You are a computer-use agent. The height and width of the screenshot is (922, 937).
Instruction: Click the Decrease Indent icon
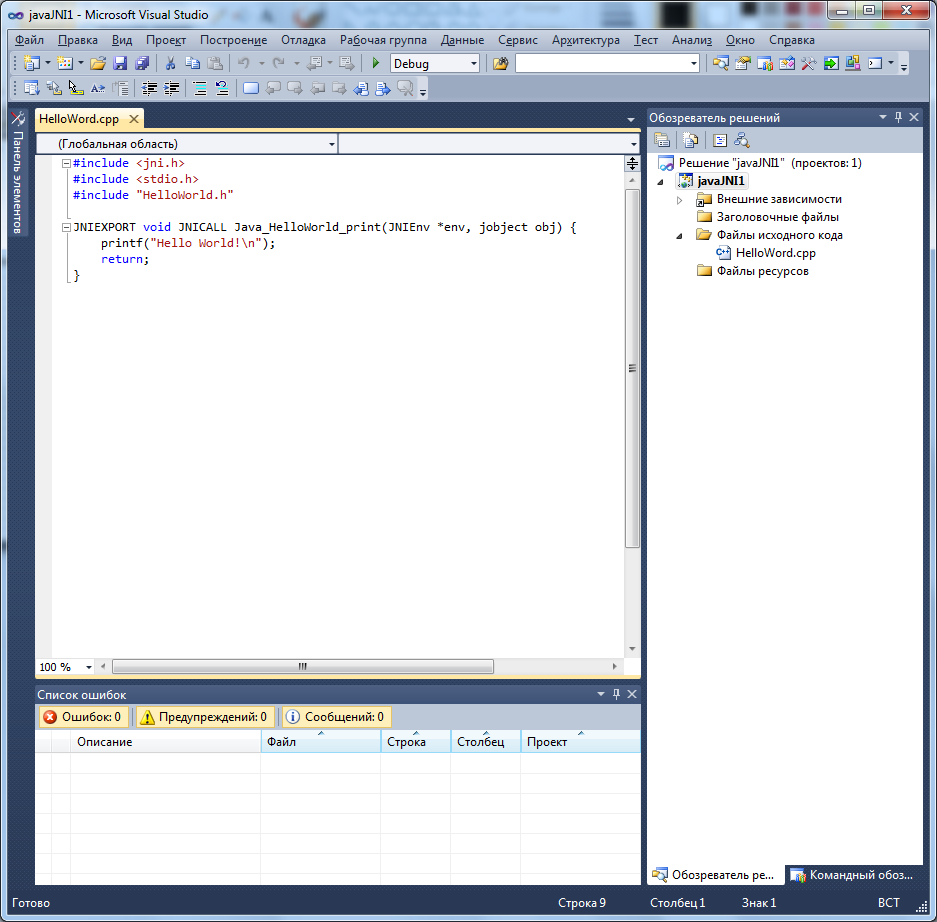[x=149, y=88]
